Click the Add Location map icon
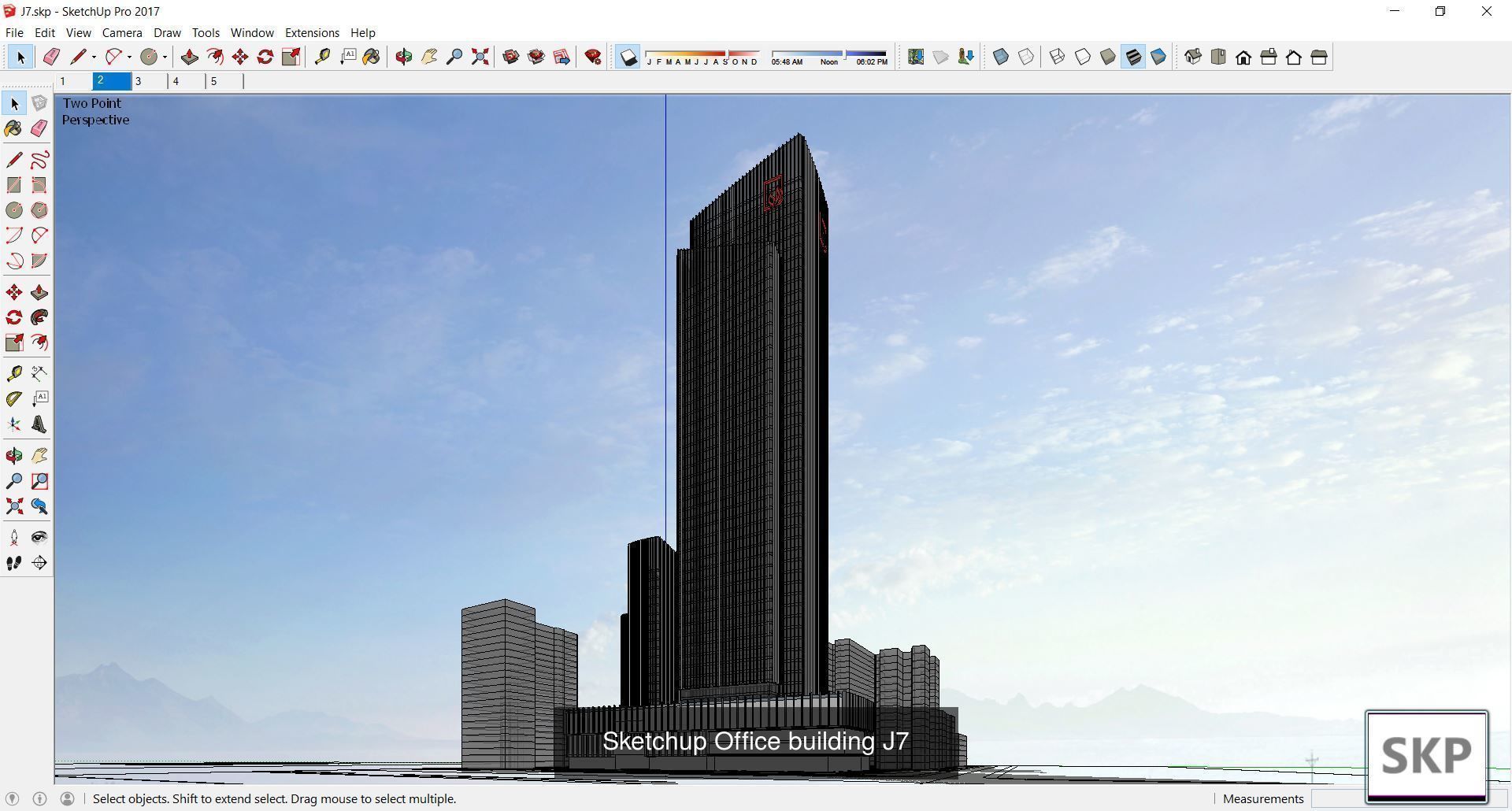 tap(916, 57)
